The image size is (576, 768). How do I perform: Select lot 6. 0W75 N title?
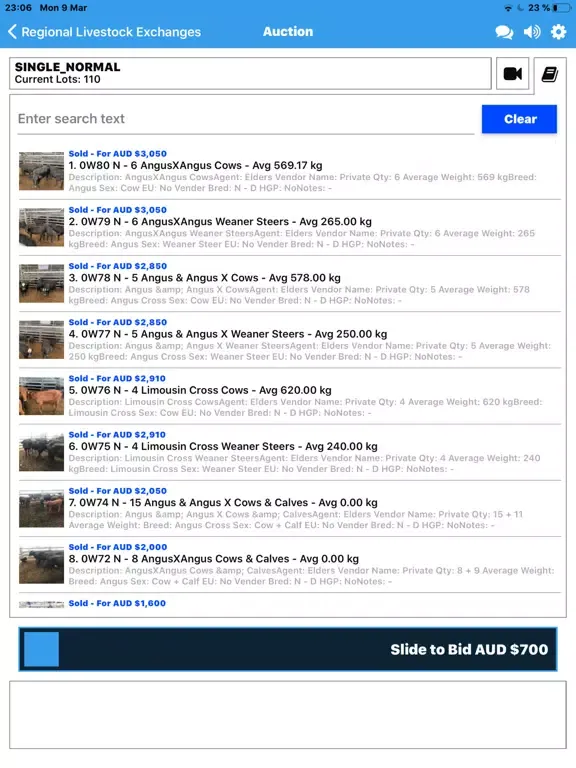[x=223, y=447]
